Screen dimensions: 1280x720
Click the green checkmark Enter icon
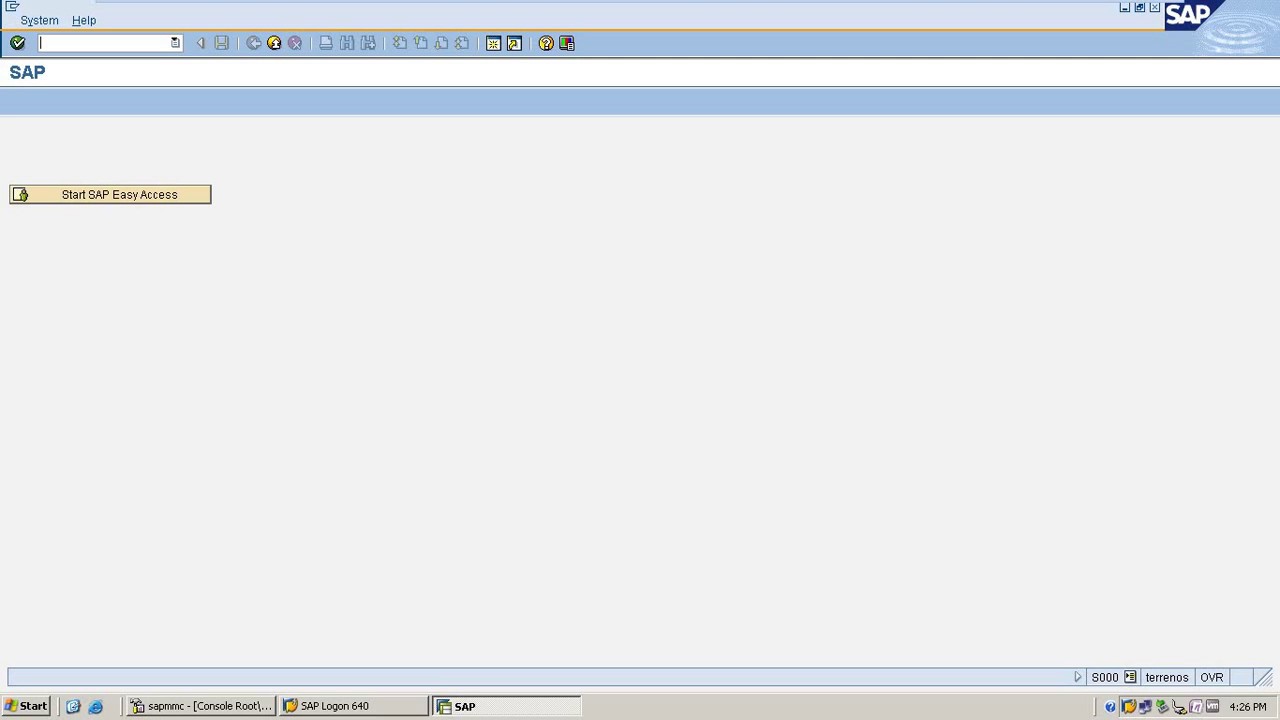(17, 43)
